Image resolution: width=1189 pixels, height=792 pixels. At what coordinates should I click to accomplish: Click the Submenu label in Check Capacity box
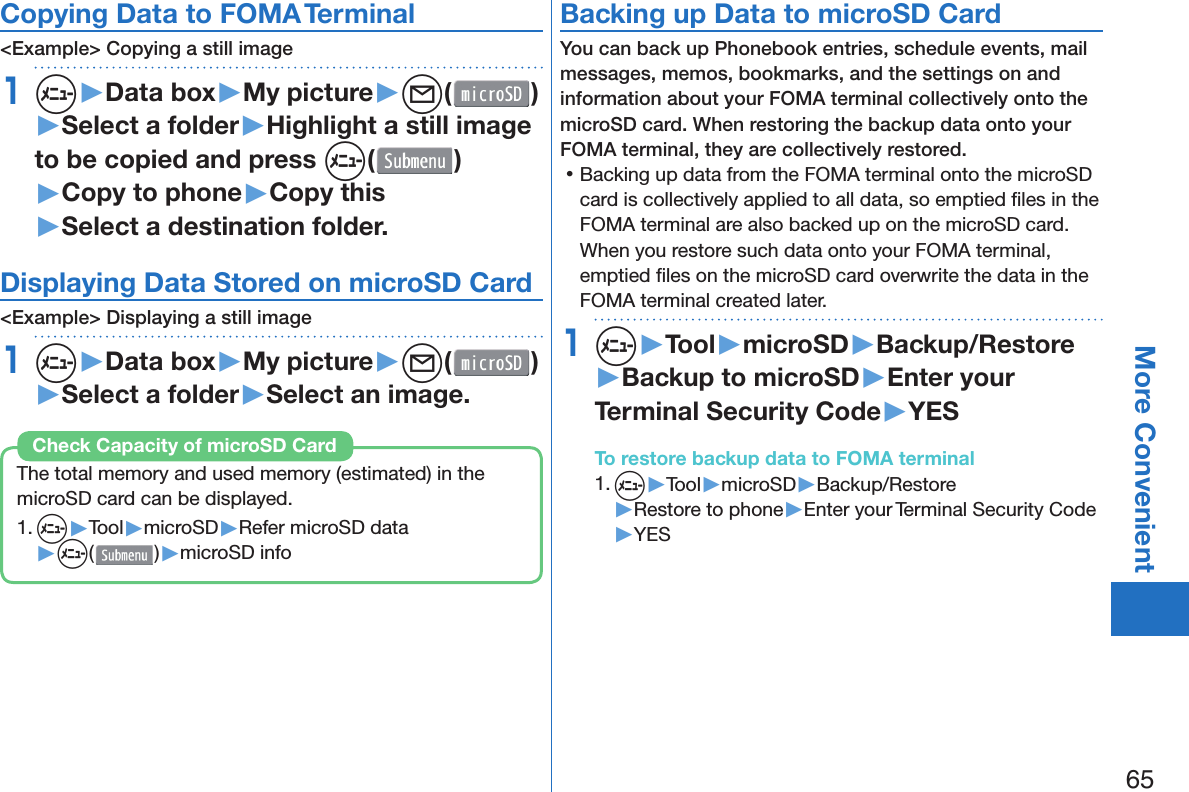(124, 555)
